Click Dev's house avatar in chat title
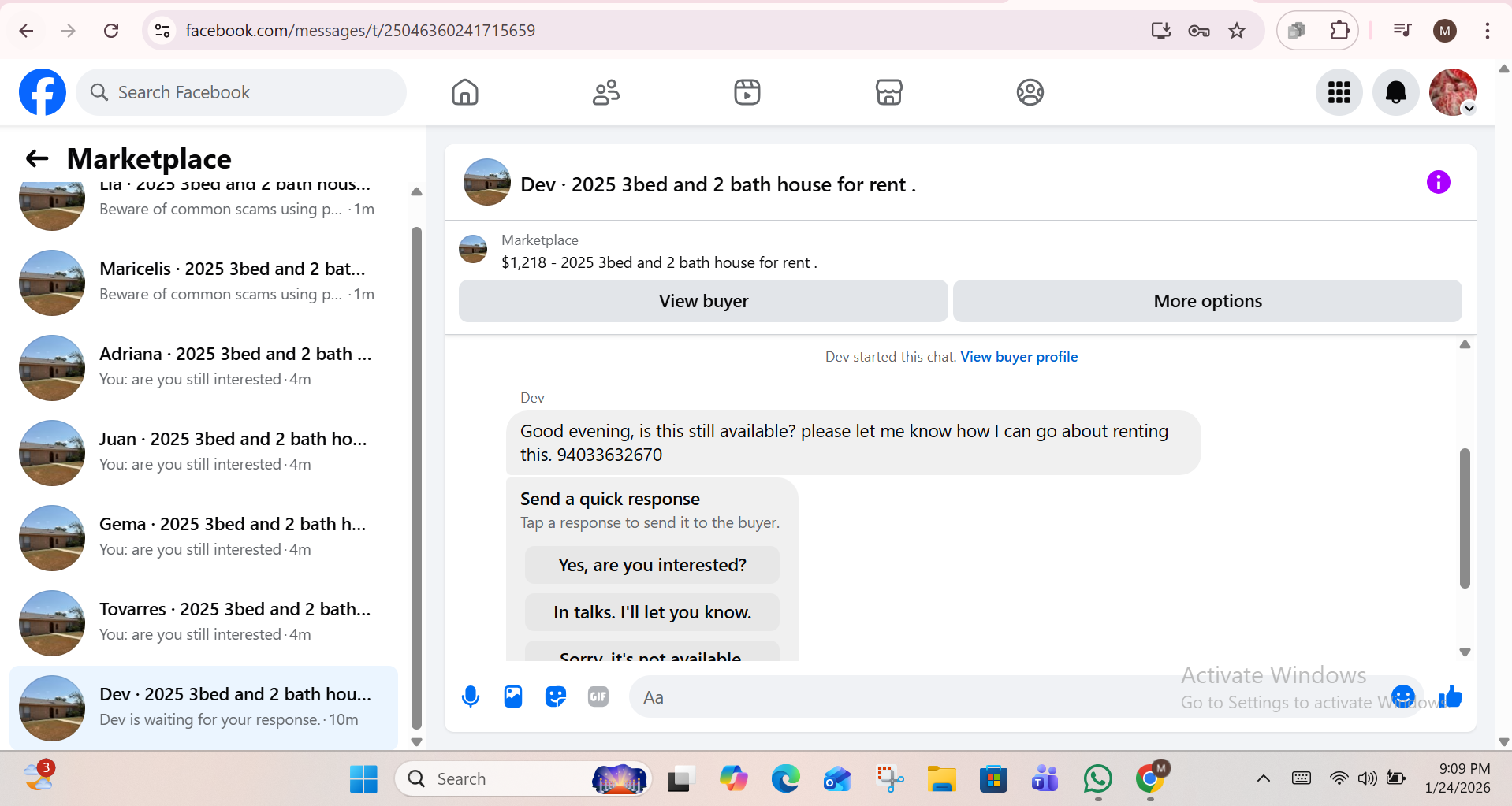Image resolution: width=1512 pixels, height=806 pixels. (x=487, y=182)
